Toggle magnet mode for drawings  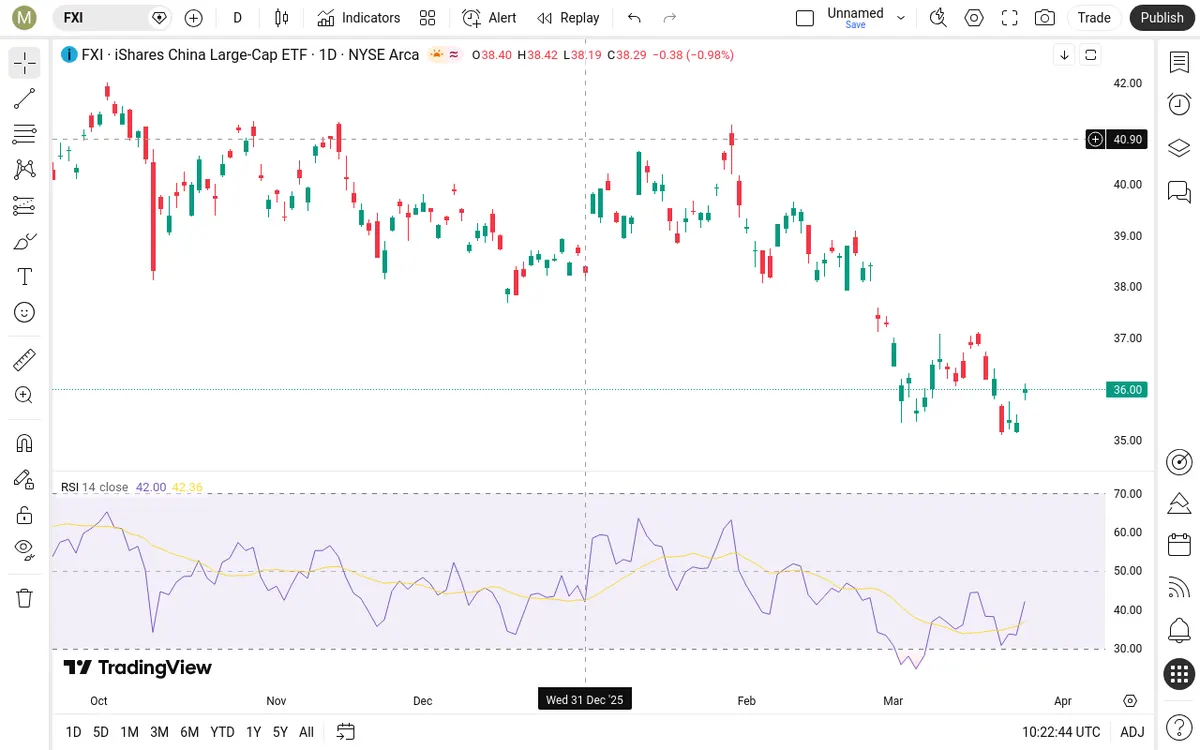(x=25, y=443)
